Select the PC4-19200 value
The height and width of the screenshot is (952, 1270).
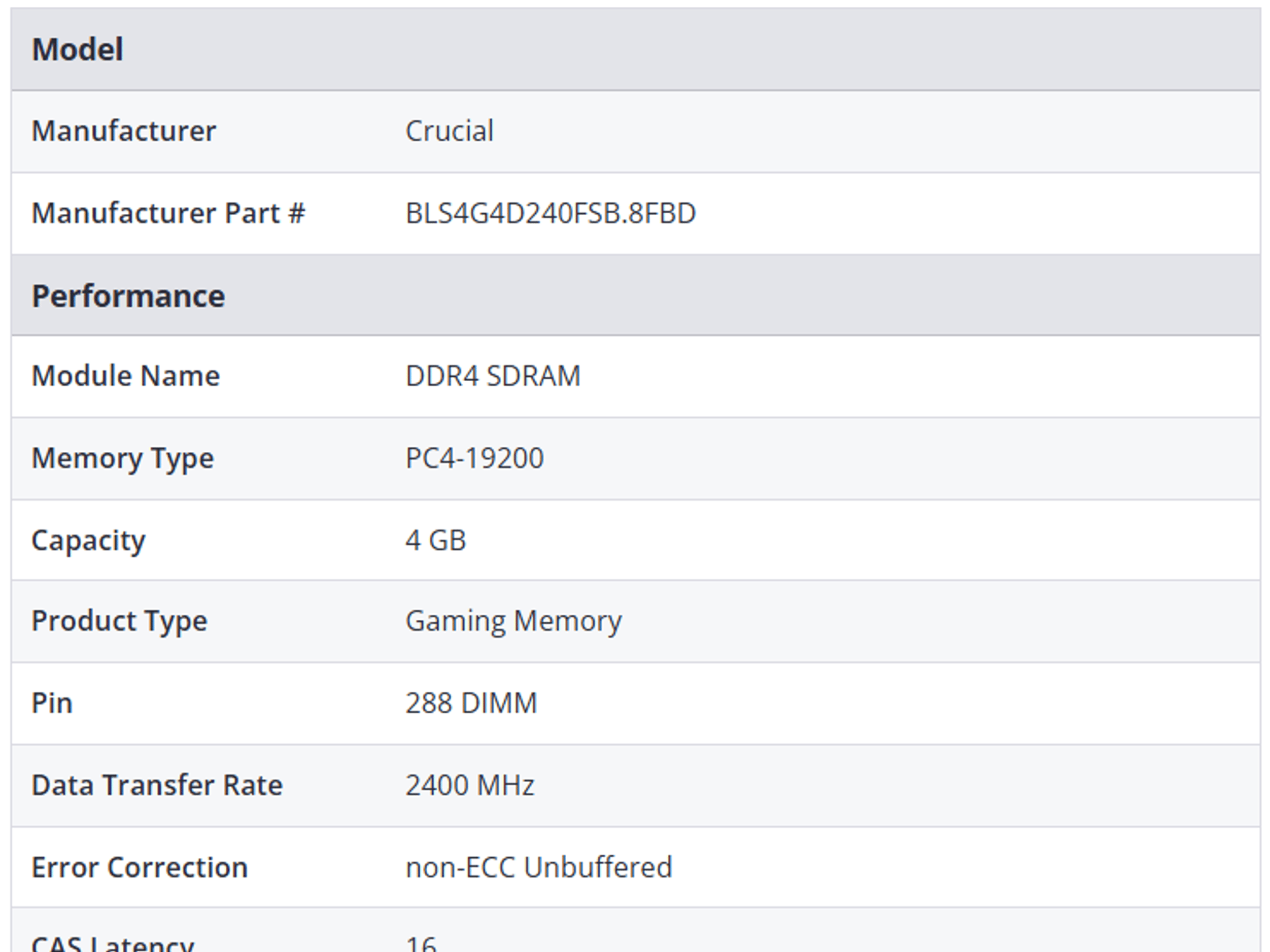[474, 458]
